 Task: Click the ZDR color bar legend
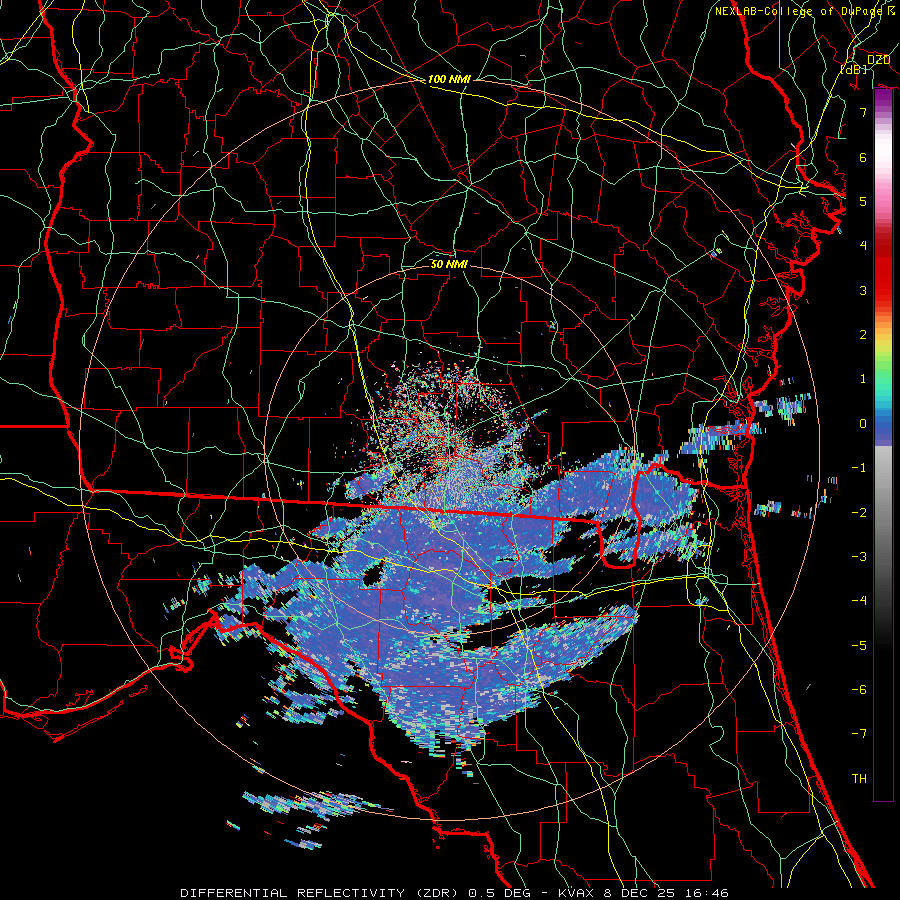pyautogui.click(x=883, y=445)
